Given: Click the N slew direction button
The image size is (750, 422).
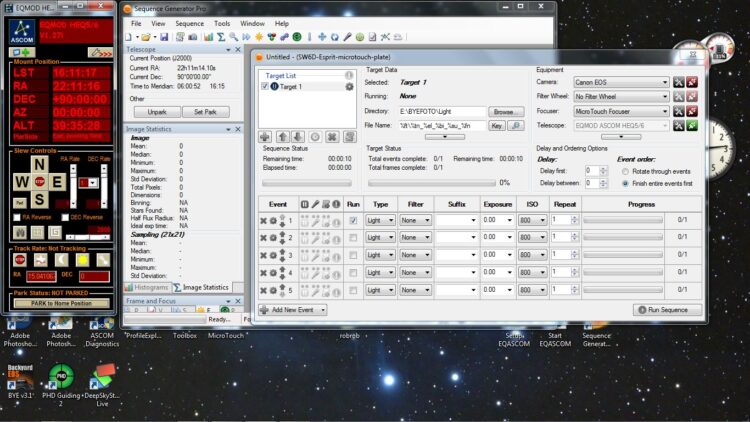Looking at the screenshot, I should pos(39,164).
